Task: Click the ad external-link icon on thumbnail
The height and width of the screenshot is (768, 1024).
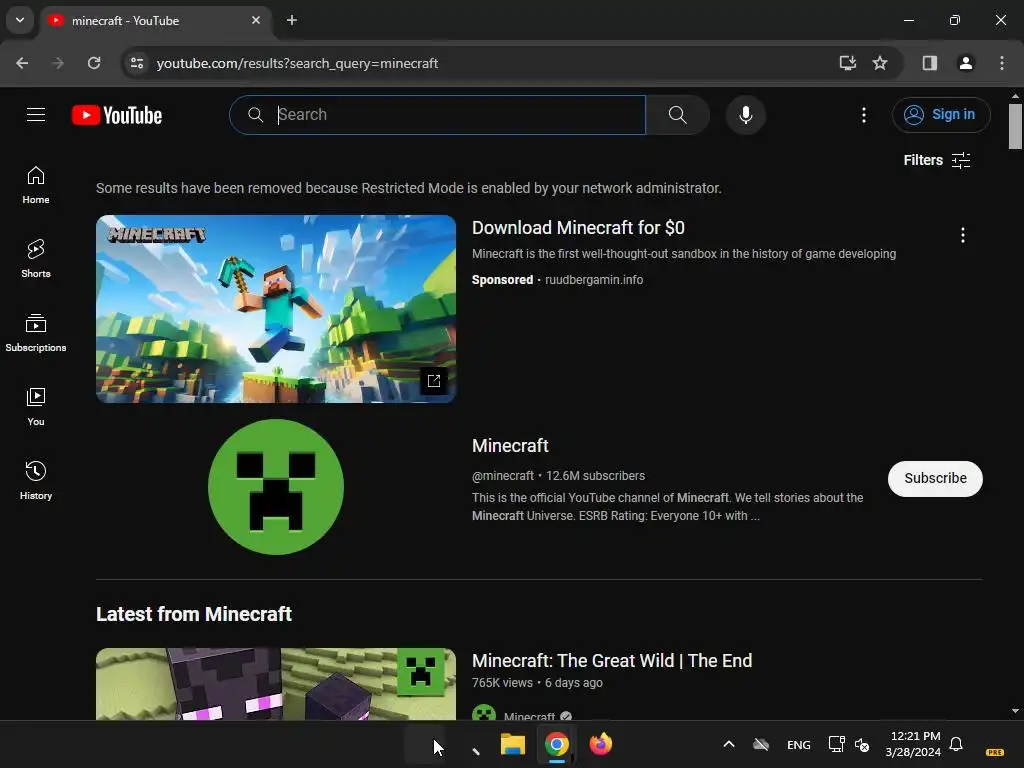Action: pos(434,381)
